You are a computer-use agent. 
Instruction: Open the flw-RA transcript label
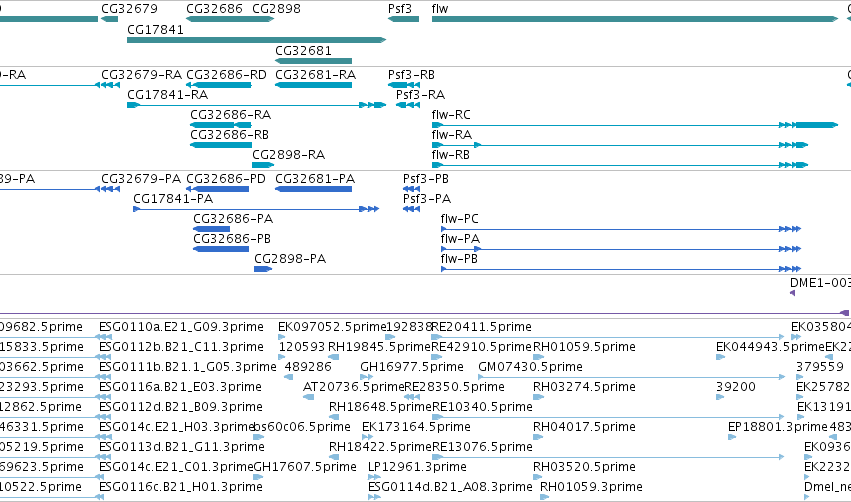[452, 135]
